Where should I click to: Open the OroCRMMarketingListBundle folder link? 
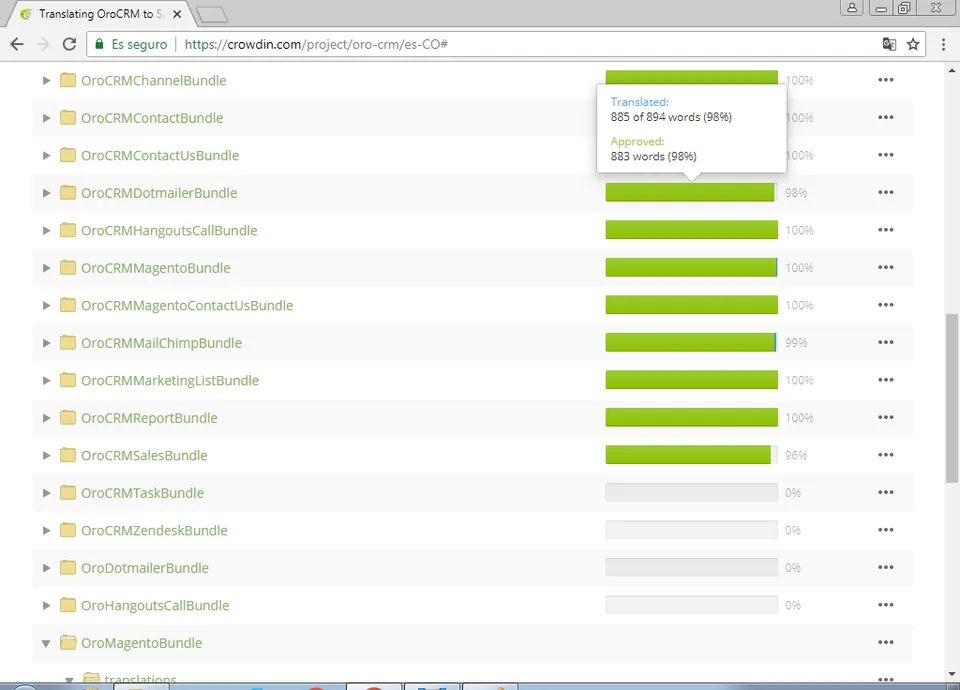(x=170, y=380)
